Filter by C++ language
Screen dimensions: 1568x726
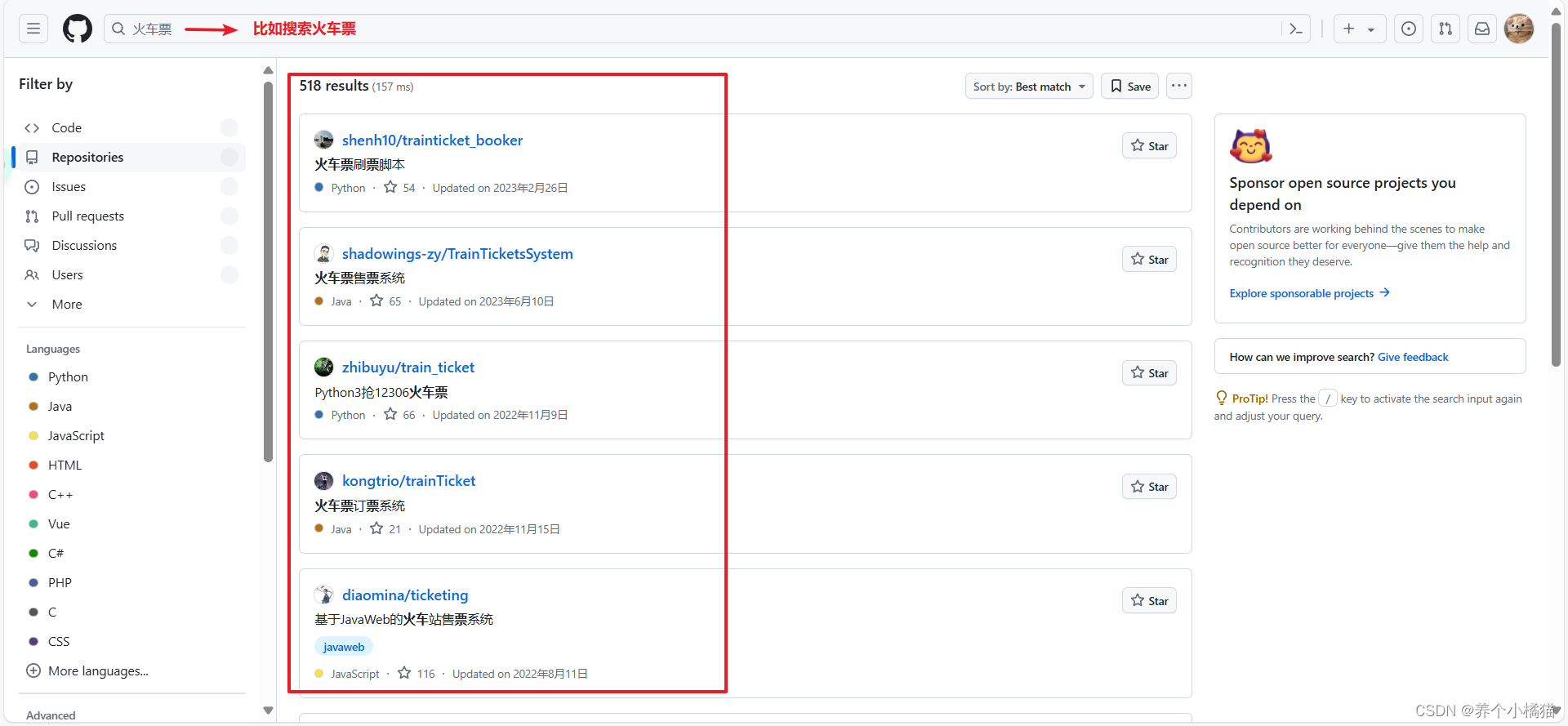tap(60, 495)
